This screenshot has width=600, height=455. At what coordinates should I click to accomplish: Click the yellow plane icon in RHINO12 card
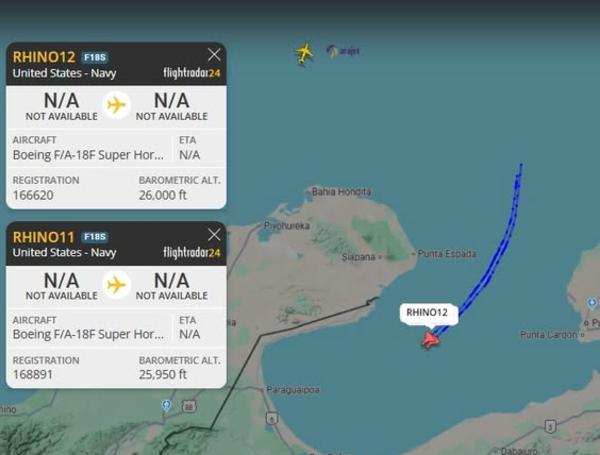coord(116,105)
